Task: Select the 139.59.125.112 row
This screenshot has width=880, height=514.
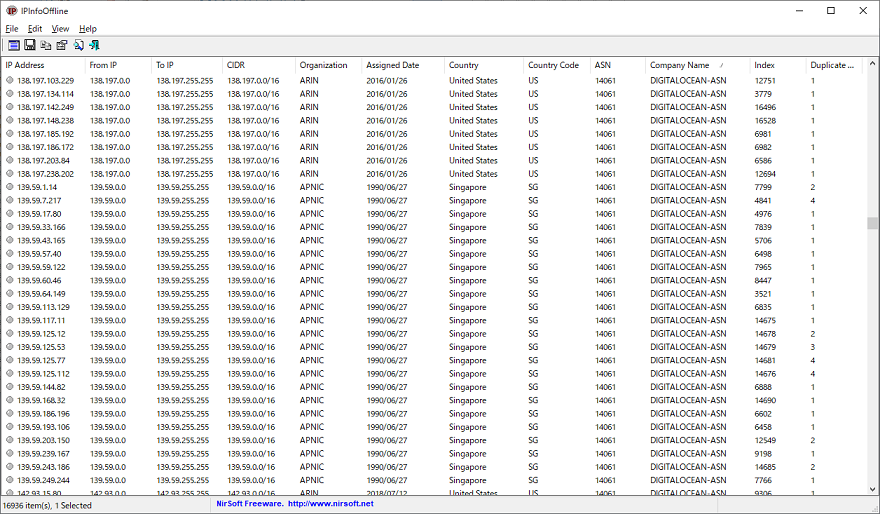Action: pos(432,374)
